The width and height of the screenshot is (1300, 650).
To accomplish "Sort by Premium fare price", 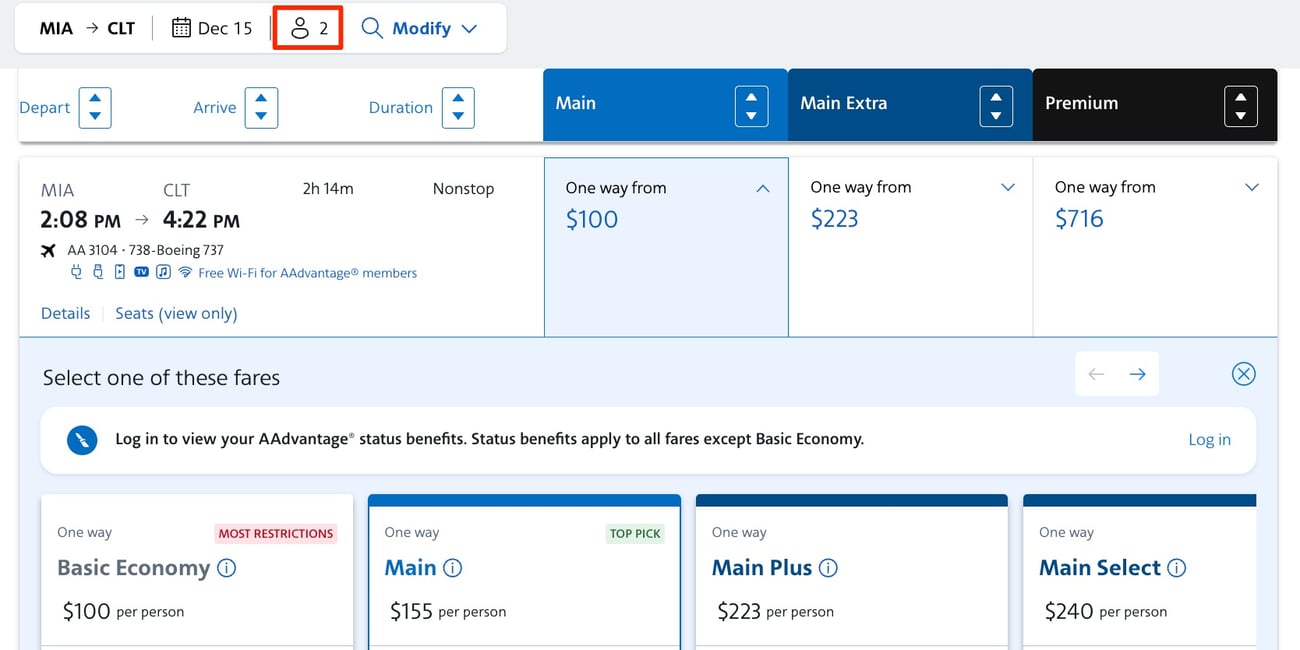I will click(1241, 106).
